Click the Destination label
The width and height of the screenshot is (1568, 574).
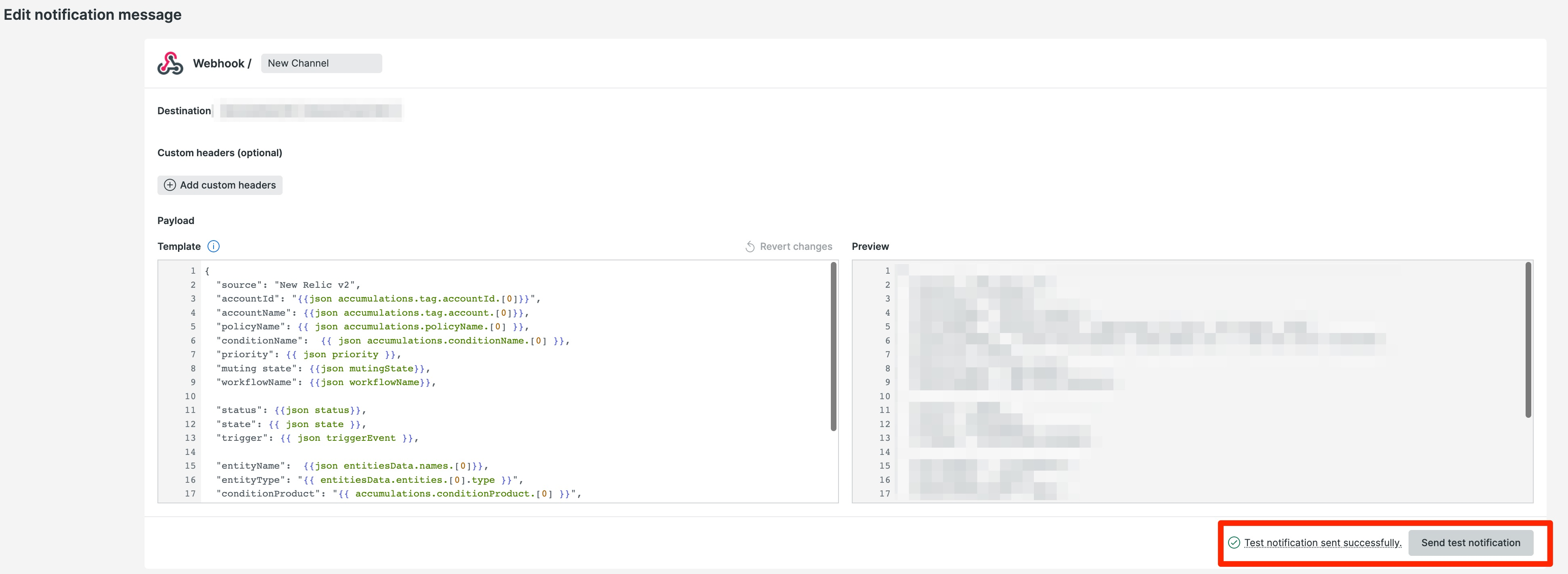[184, 111]
